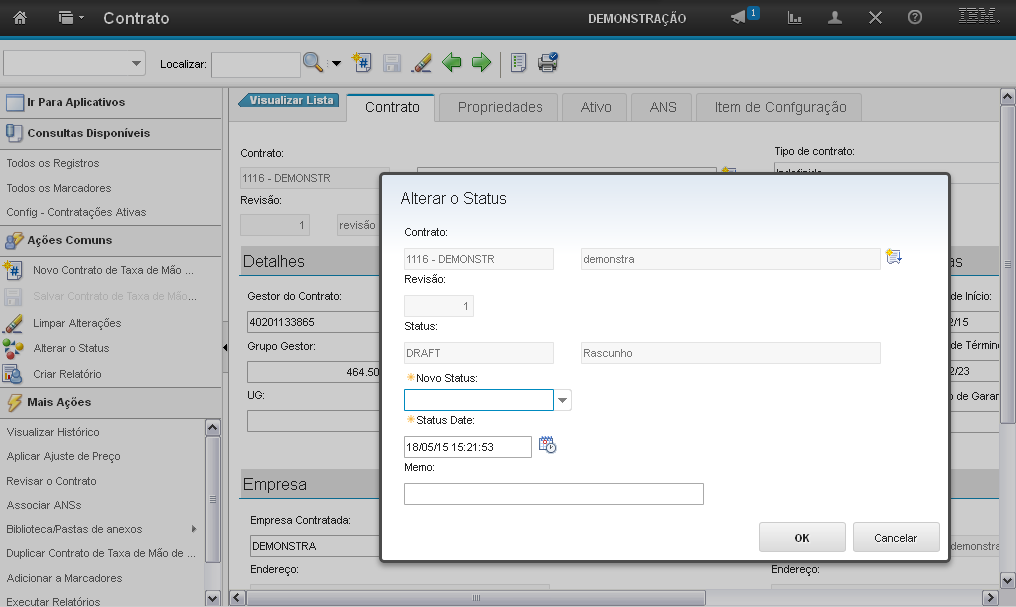Click the print icon in toolbar

(x=548, y=63)
